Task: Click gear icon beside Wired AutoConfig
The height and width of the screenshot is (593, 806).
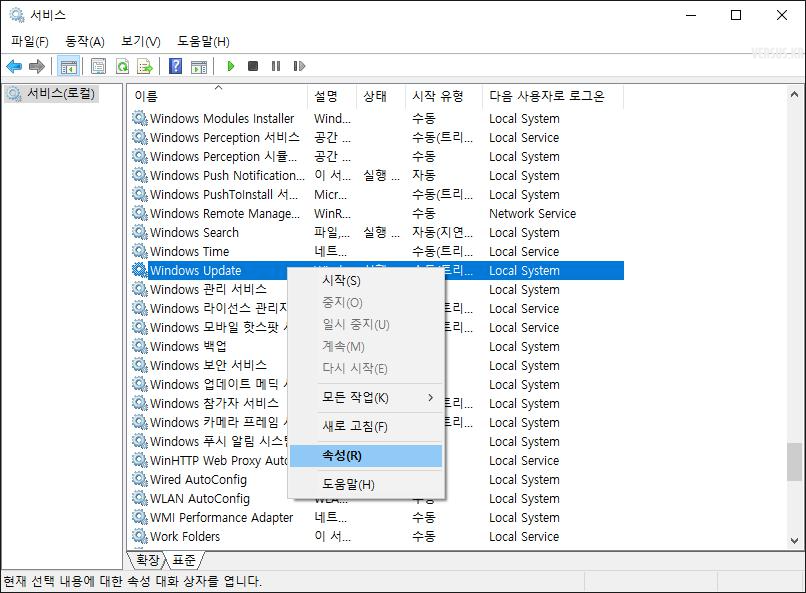Action: click(140, 479)
